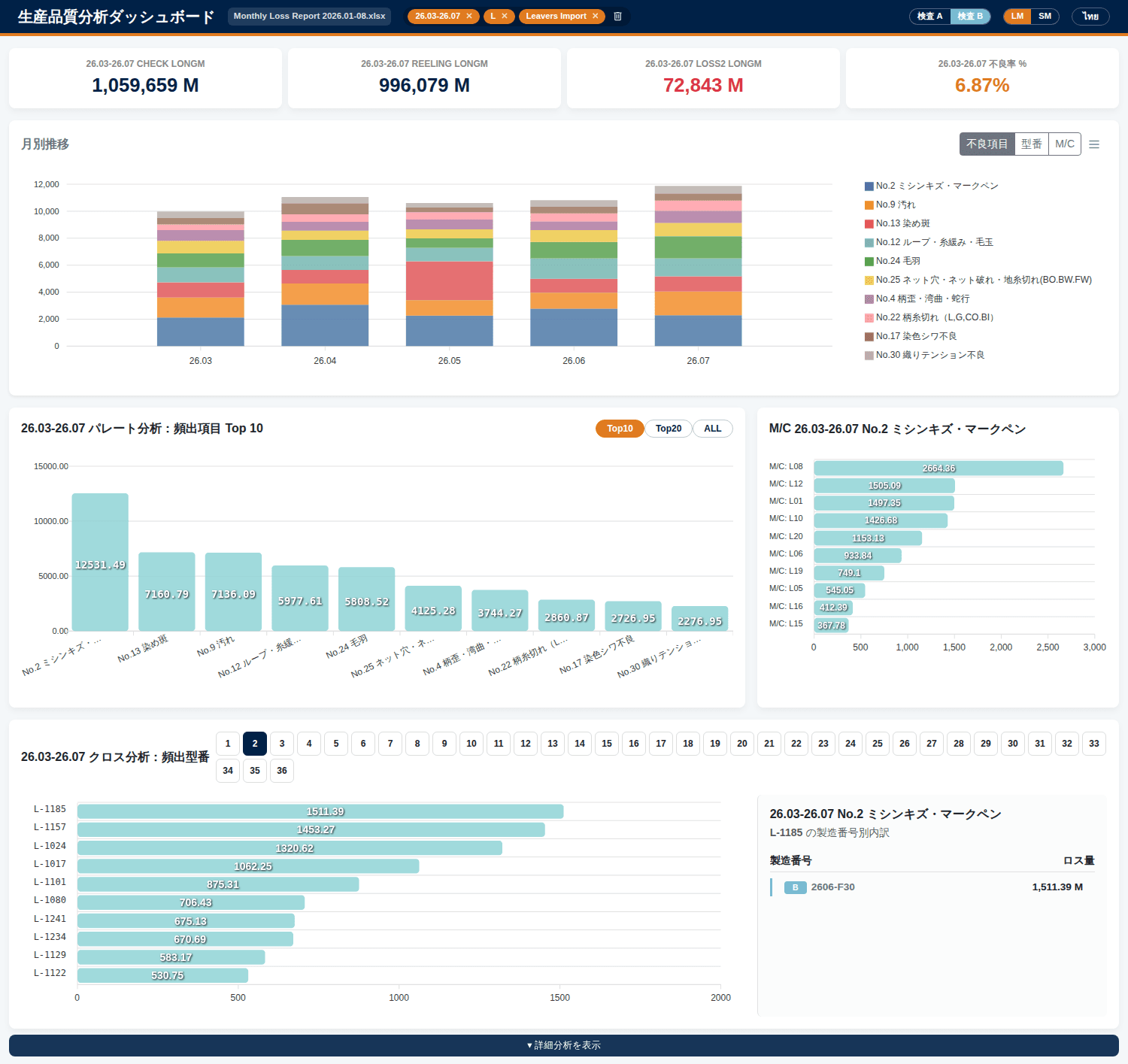This screenshot has height=1064, width=1128.
Task: Remove the Leavers Import filter chip
Action: pyautogui.click(x=595, y=16)
